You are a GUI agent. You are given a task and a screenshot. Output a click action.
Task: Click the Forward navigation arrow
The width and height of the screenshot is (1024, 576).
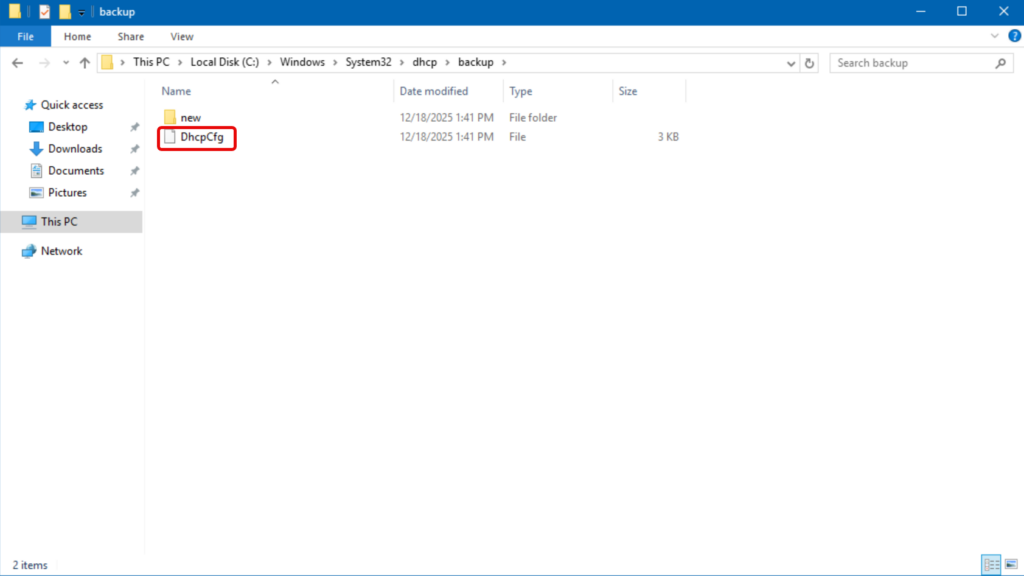pyautogui.click(x=44, y=63)
